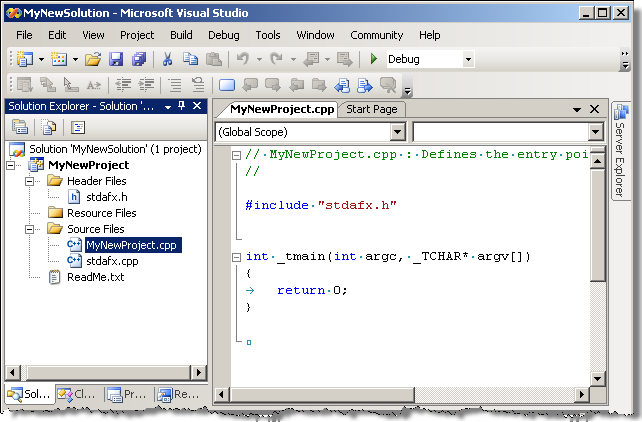Toggle bookmark on current line icon
Viewport: 642px width, 422px height.
coord(227,85)
